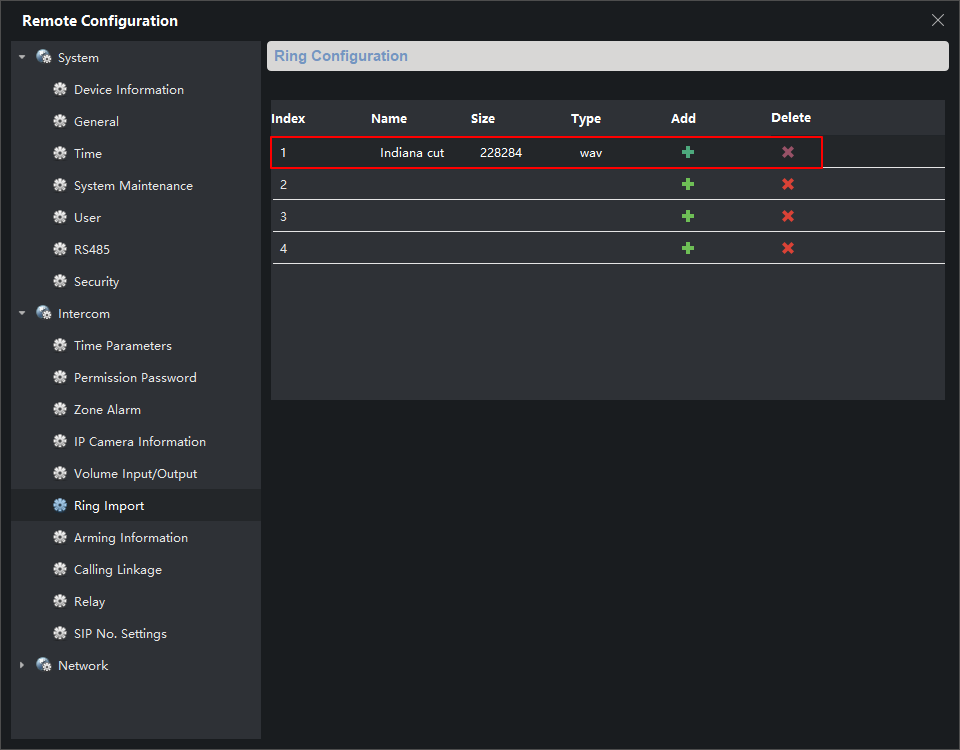Click the green plus icon for index 2
This screenshot has width=960, height=750.
pyautogui.click(x=687, y=184)
